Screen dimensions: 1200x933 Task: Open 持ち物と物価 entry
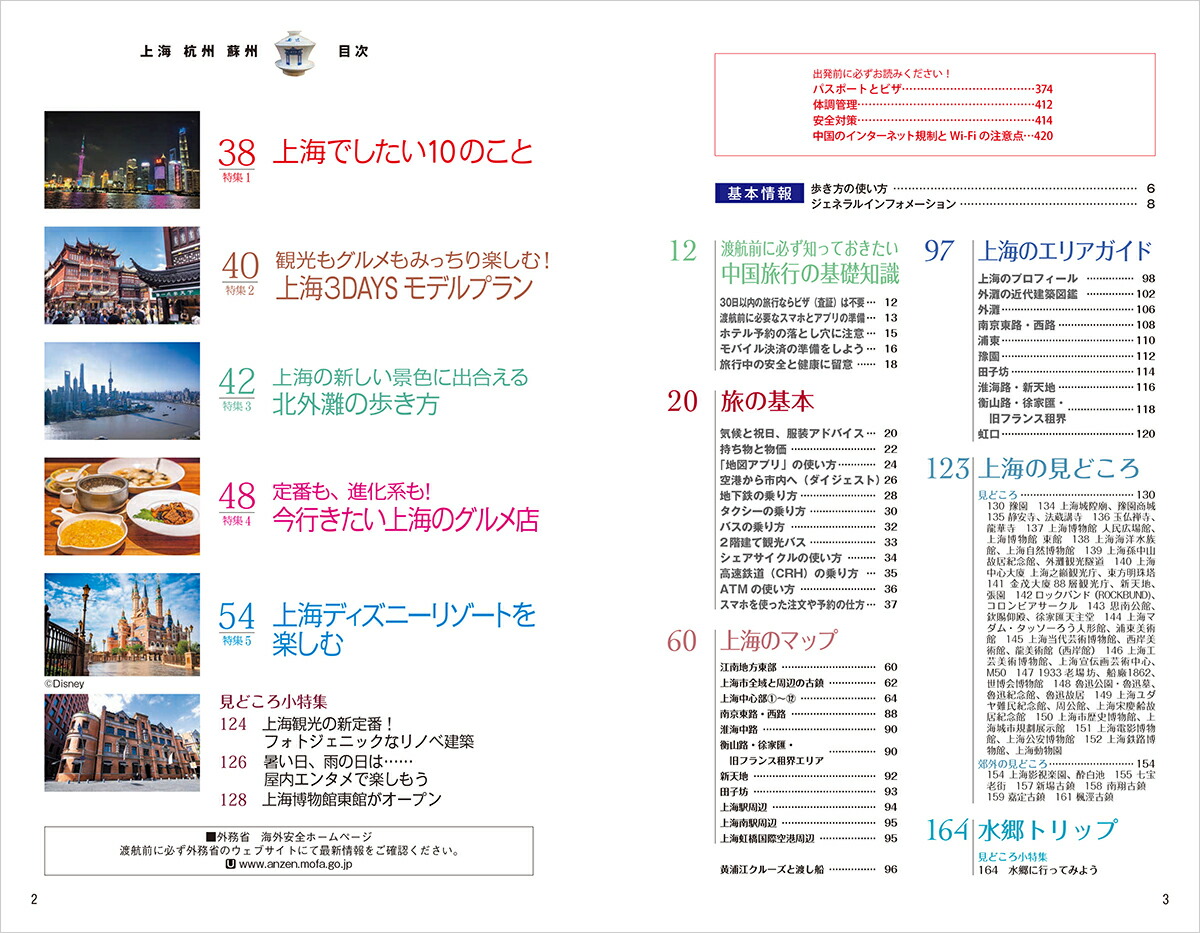(x=808, y=450)
